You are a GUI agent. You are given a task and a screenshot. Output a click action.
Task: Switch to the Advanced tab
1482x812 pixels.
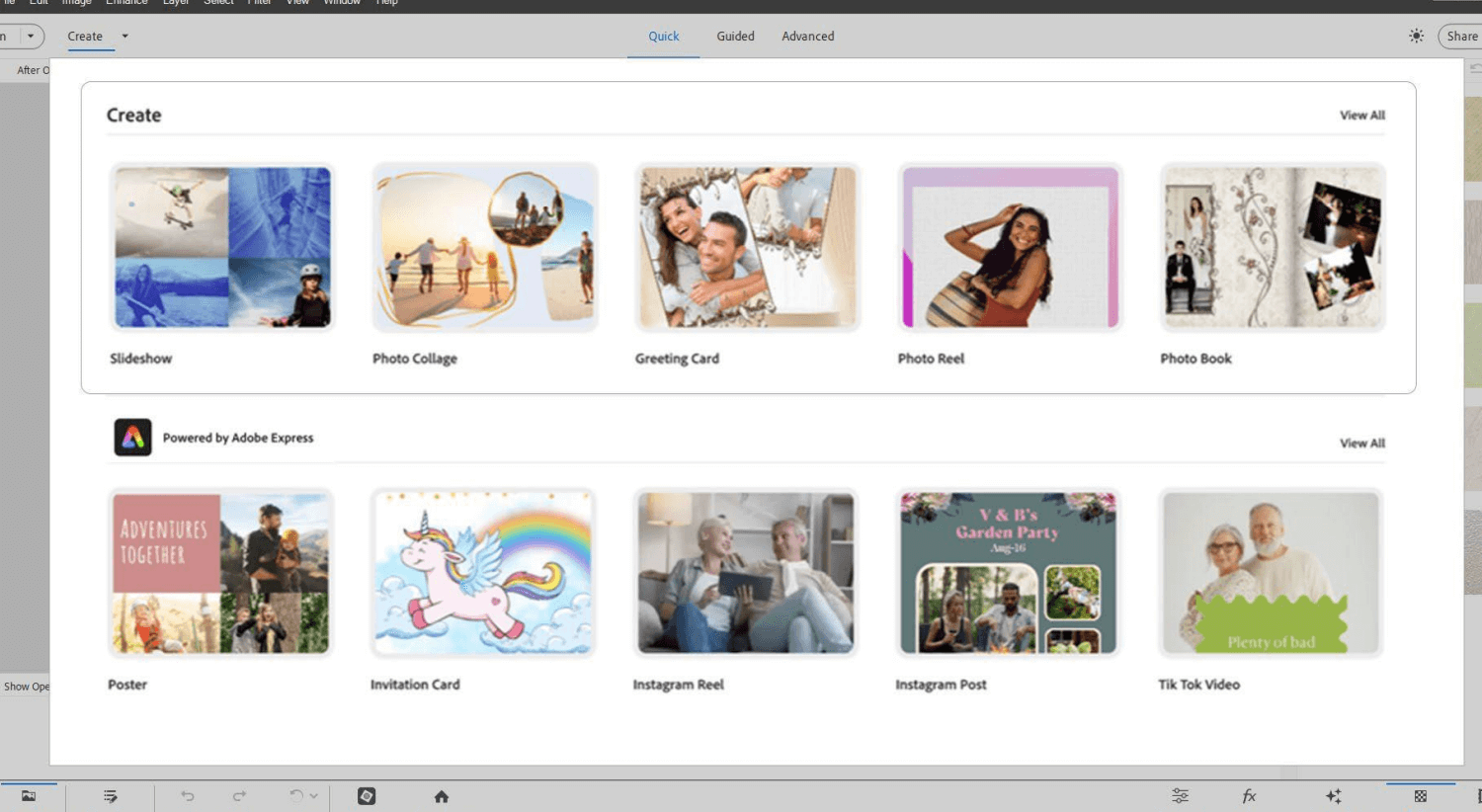click(x=807, y=36)
